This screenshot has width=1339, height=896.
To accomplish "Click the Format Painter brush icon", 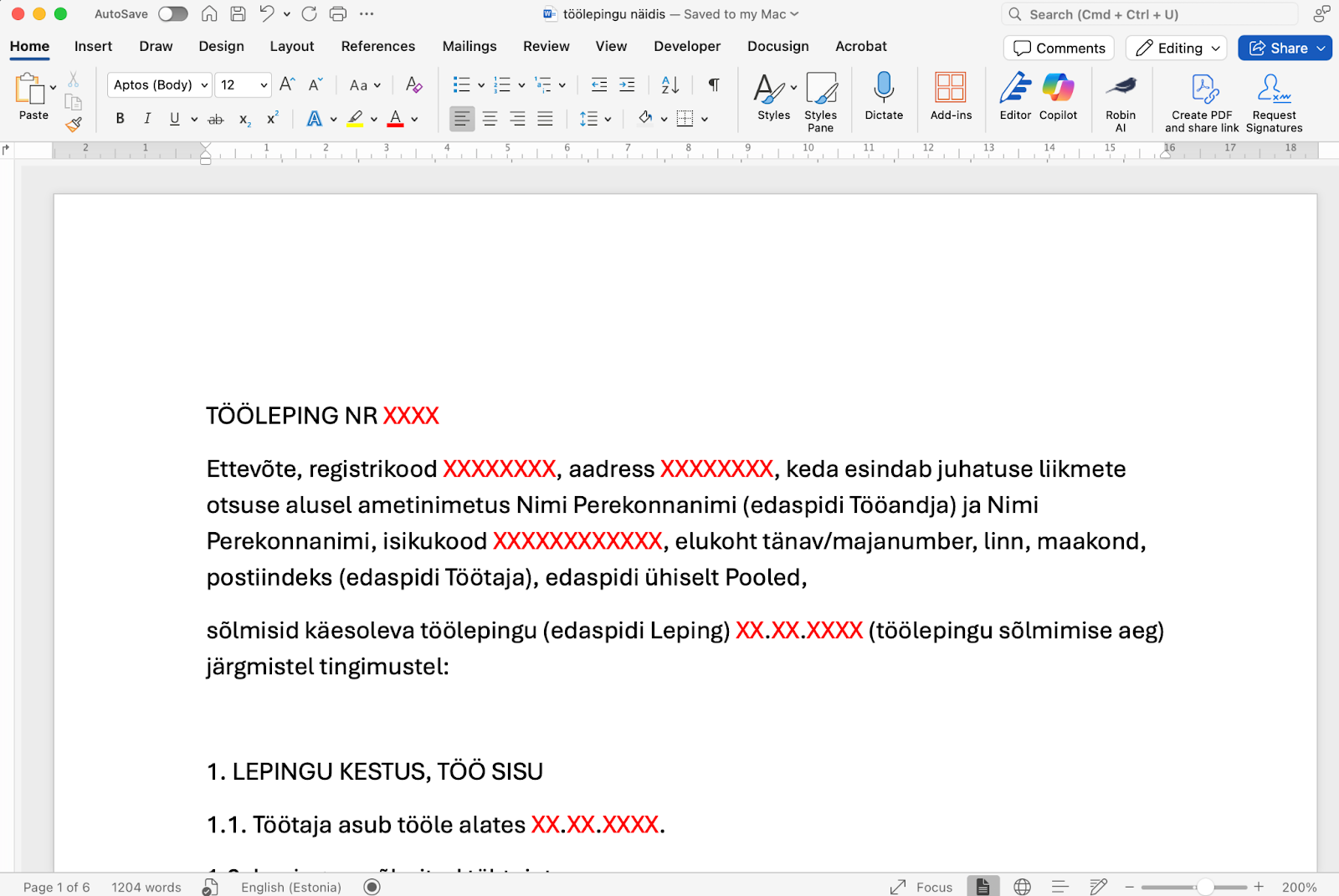I will point(74,125).
